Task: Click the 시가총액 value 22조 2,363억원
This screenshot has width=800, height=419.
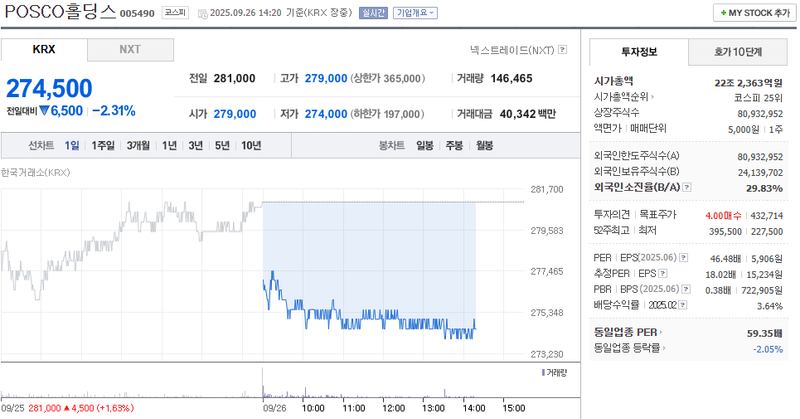Action: tap(748, 83)
